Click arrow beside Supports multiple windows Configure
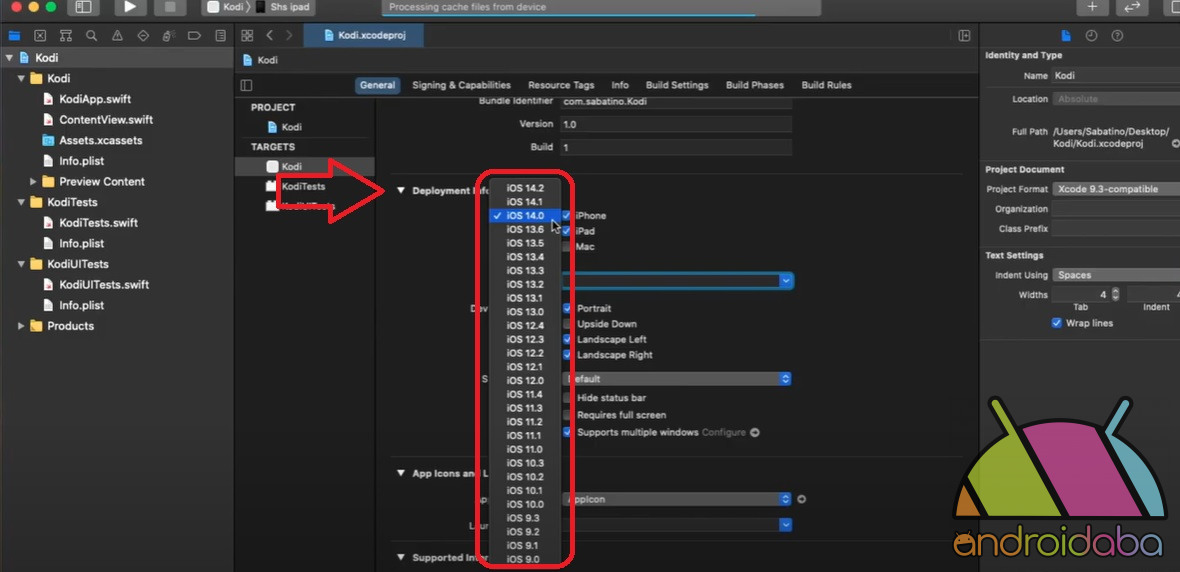Viewport: 1180px width, 572px height. (x=754, y=432)
